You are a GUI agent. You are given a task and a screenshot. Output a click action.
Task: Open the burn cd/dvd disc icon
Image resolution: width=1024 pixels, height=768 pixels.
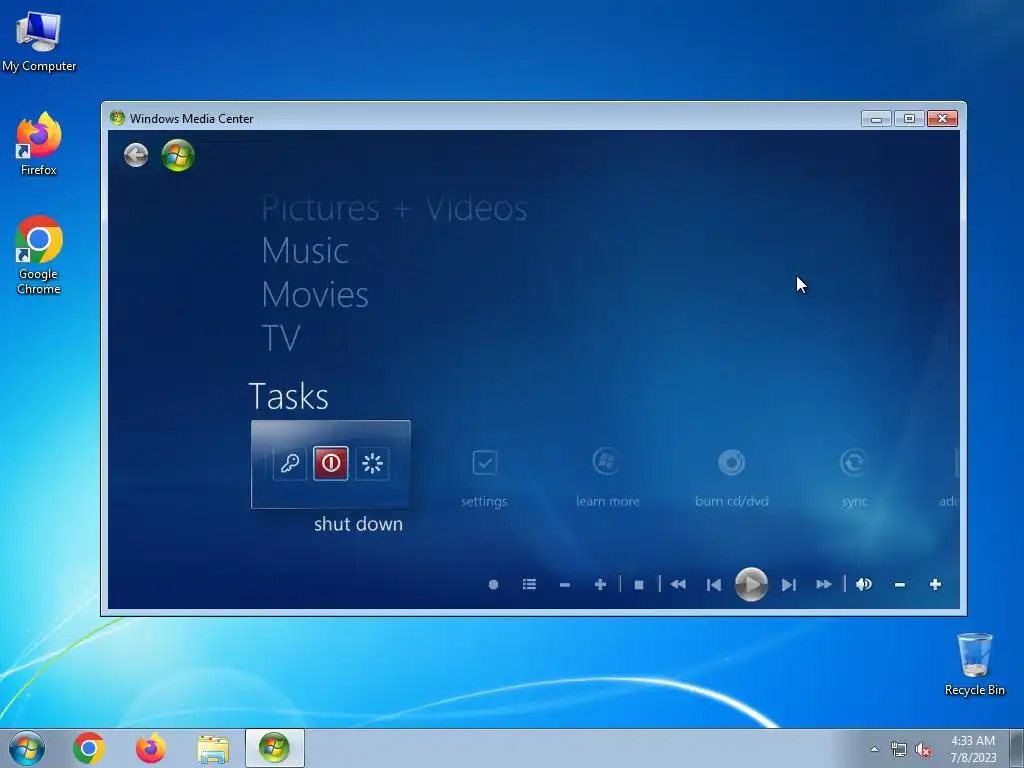point(731,462)
